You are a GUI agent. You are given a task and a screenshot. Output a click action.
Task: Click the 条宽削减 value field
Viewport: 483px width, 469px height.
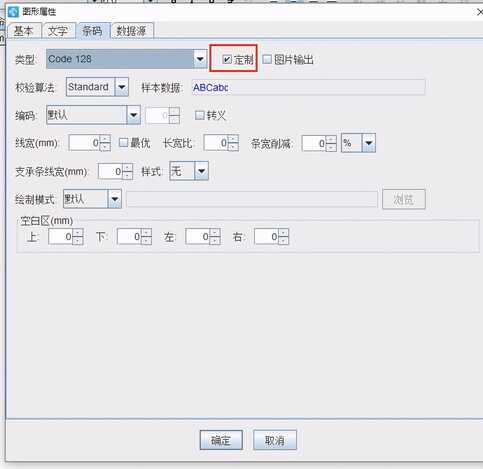[x=314, y=143]
